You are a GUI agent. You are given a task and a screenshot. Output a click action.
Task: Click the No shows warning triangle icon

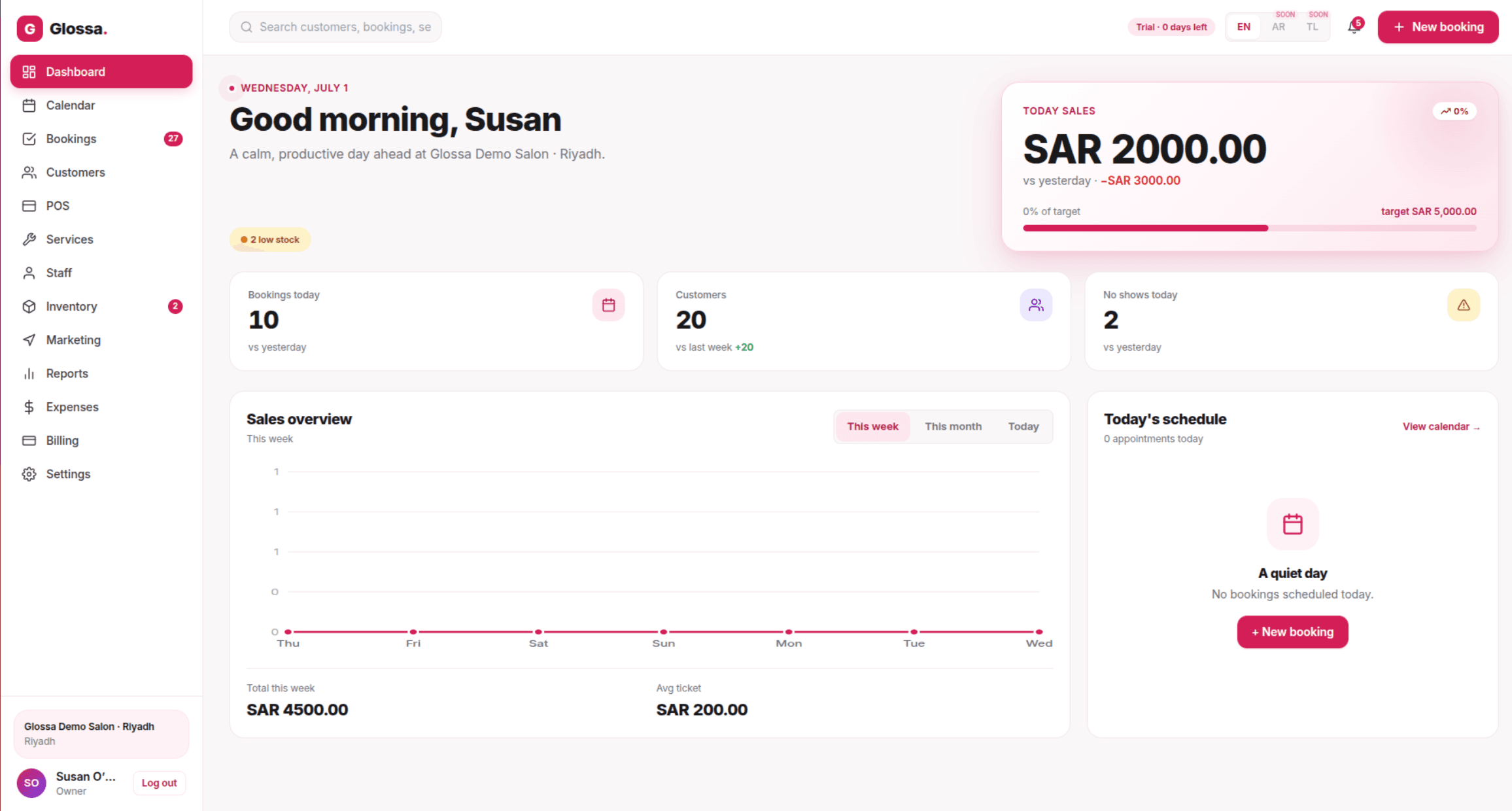click(x=1464, y=305)
